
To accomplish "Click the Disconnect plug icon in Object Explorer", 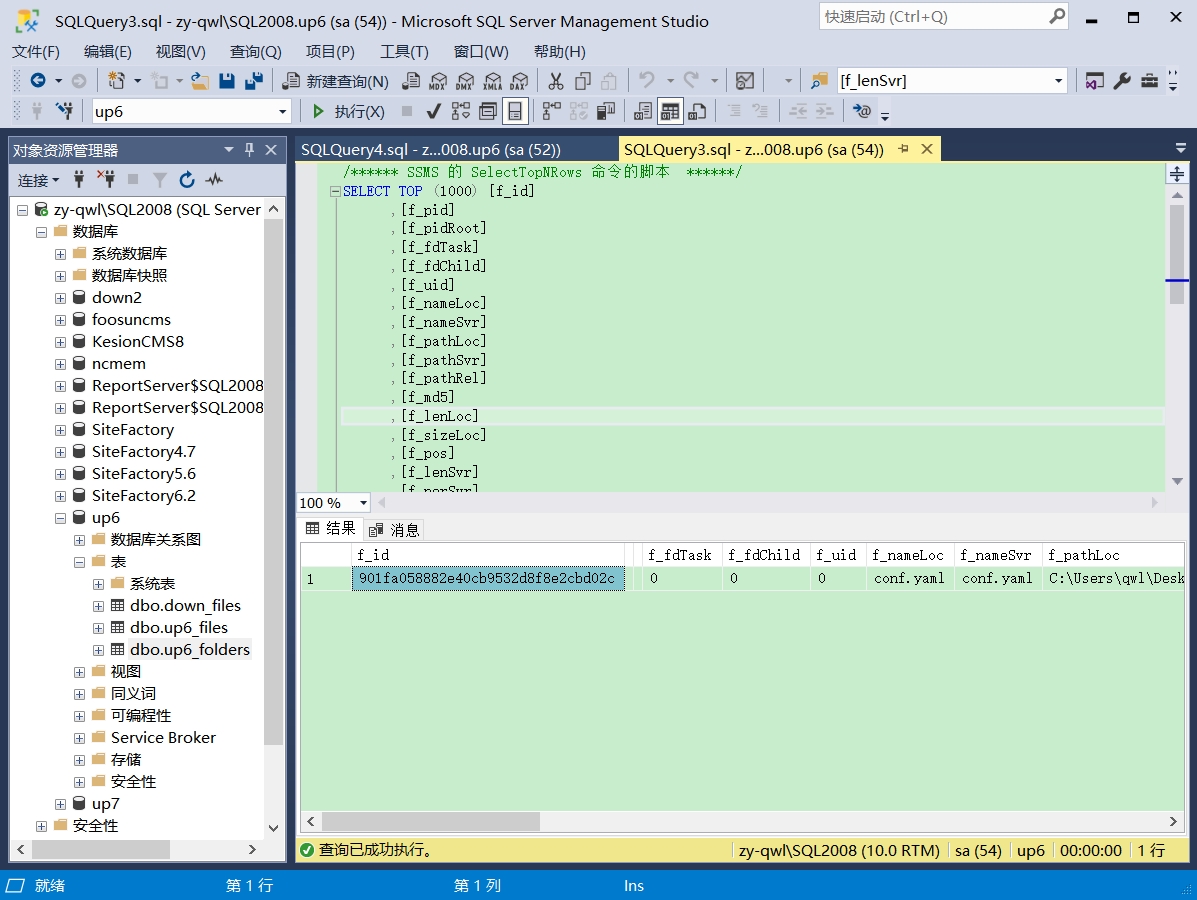I will [x=106, y=180].
